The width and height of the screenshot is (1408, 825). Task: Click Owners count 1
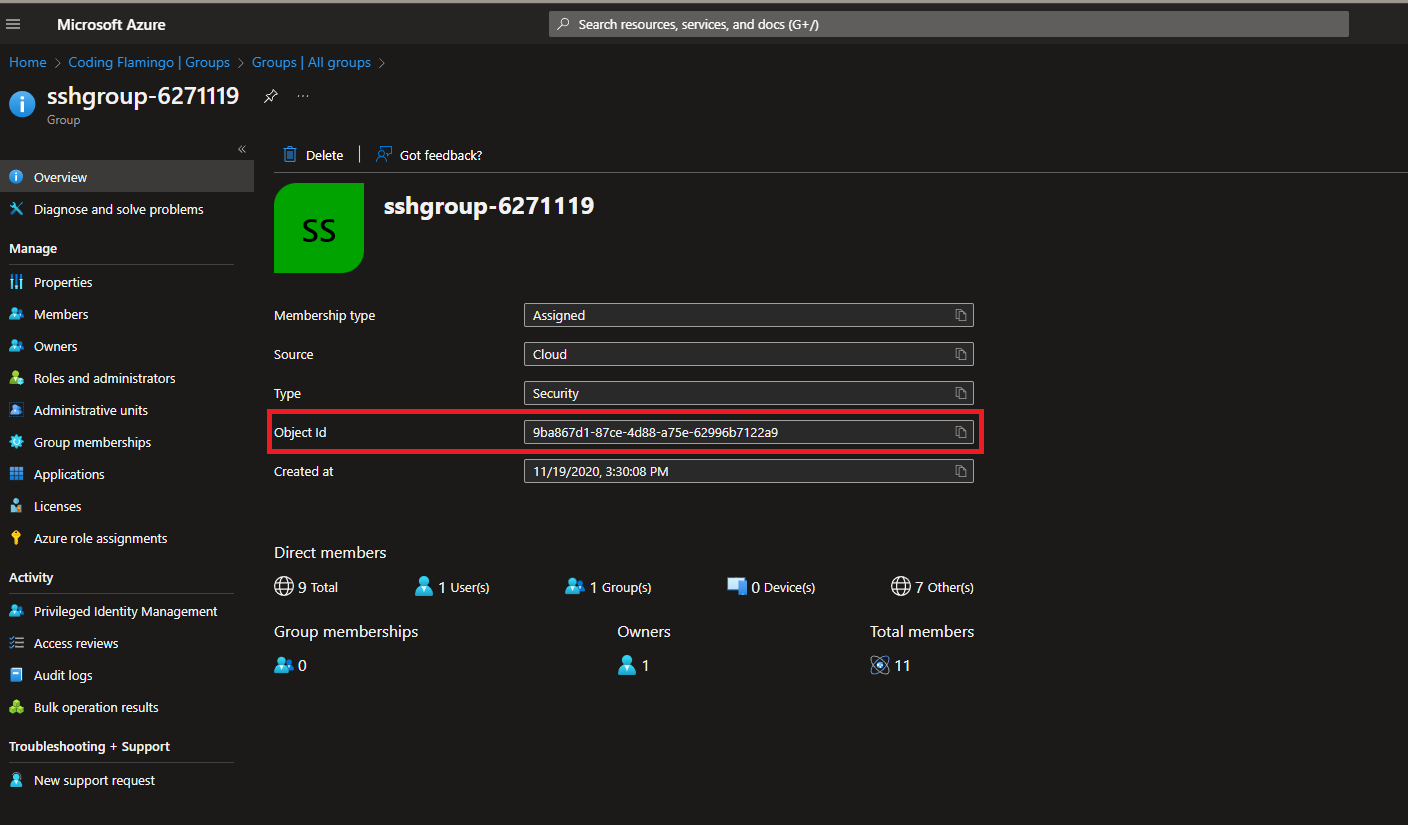pos(634,665)
